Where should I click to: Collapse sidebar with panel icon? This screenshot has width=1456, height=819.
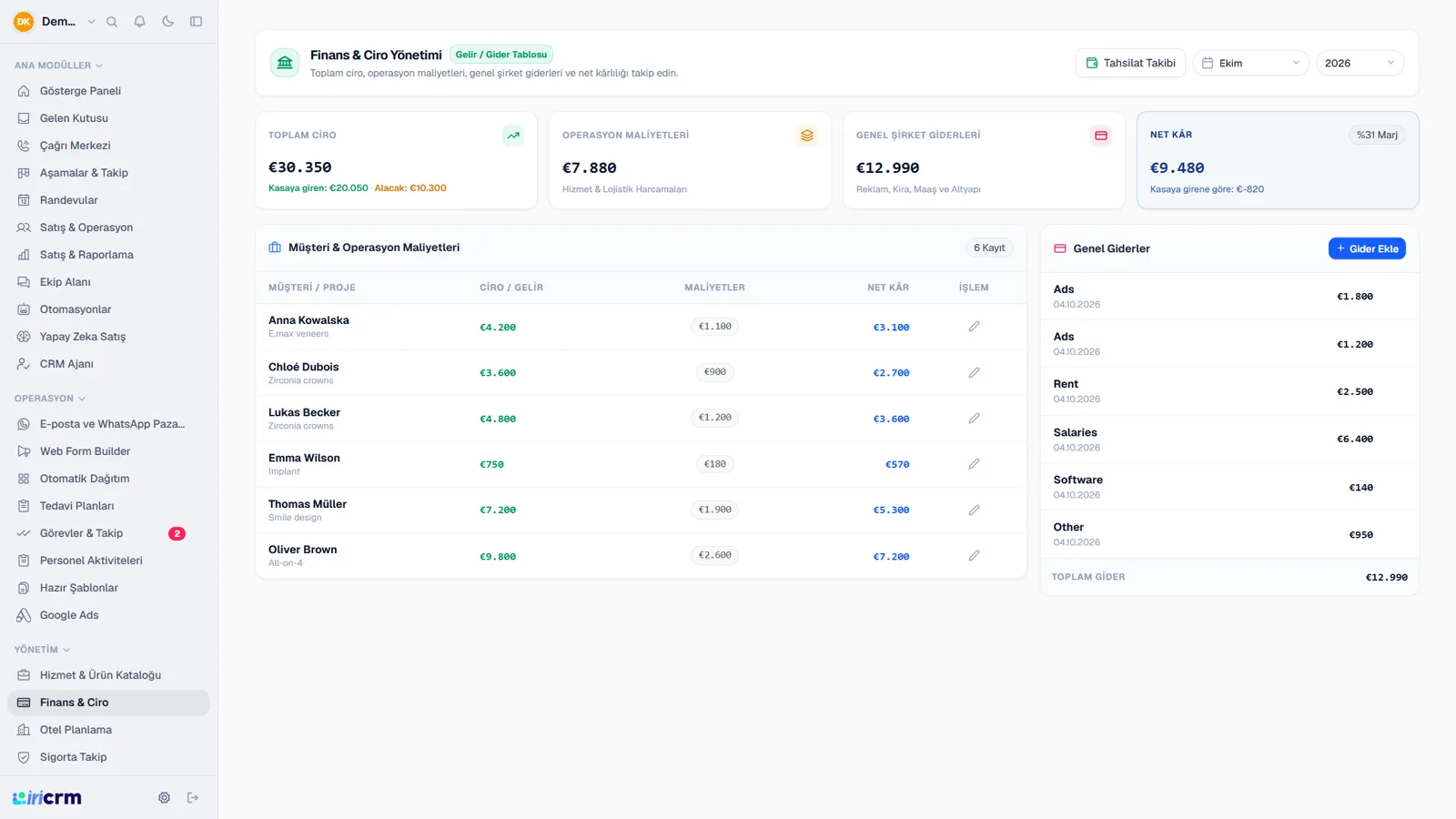tap(196, 22)
